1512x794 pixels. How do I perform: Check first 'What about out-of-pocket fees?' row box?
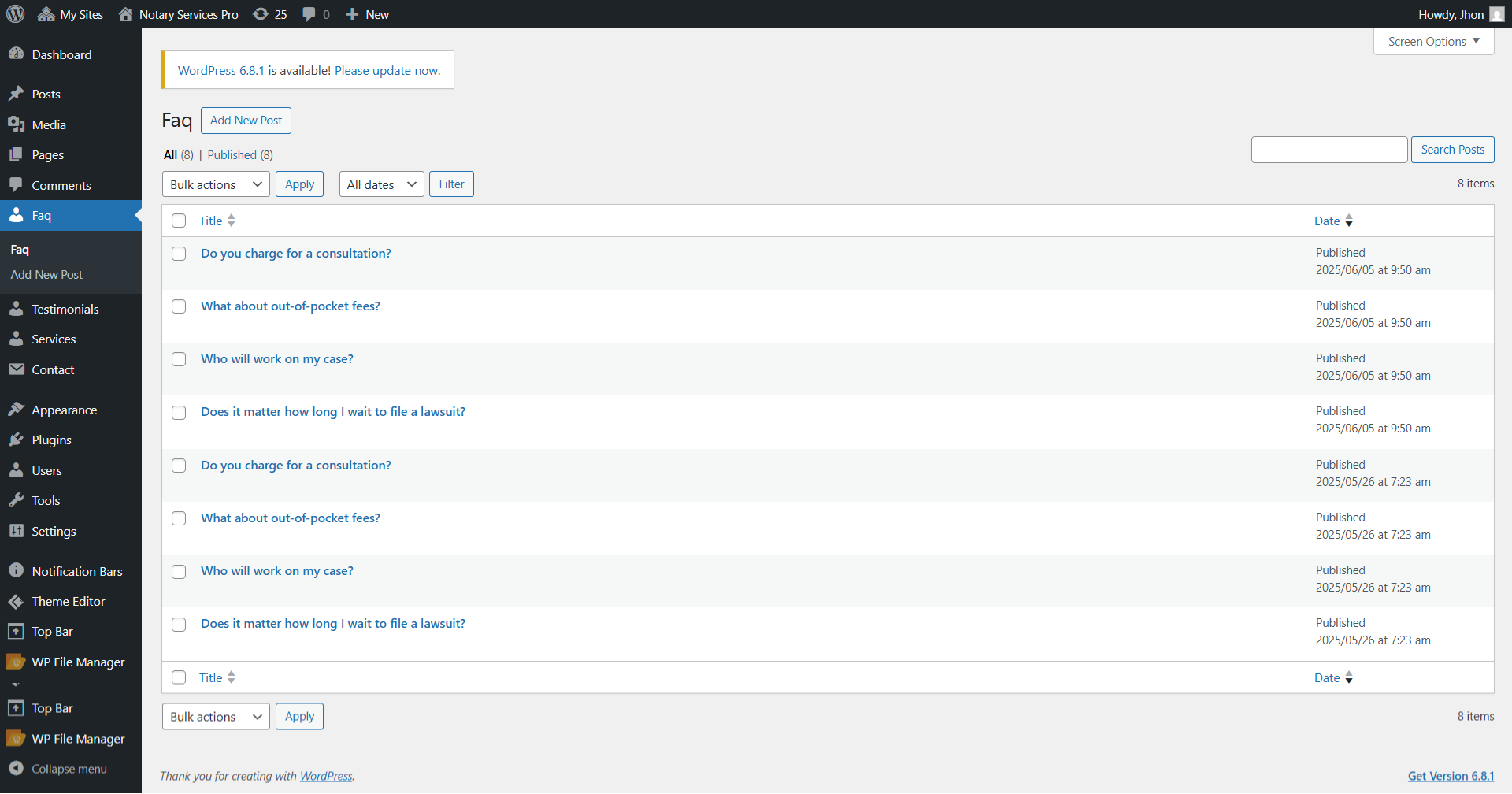pyautogui.click(x=179, y=306)
